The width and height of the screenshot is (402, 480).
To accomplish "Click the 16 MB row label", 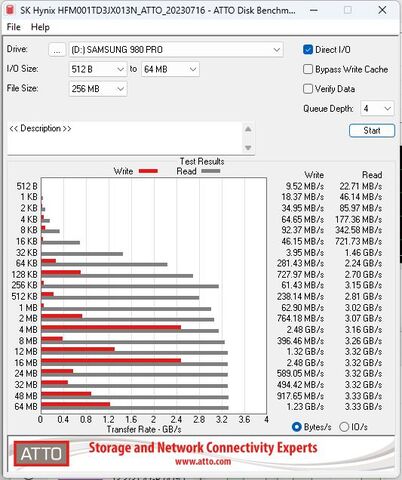I will (26, 363).
